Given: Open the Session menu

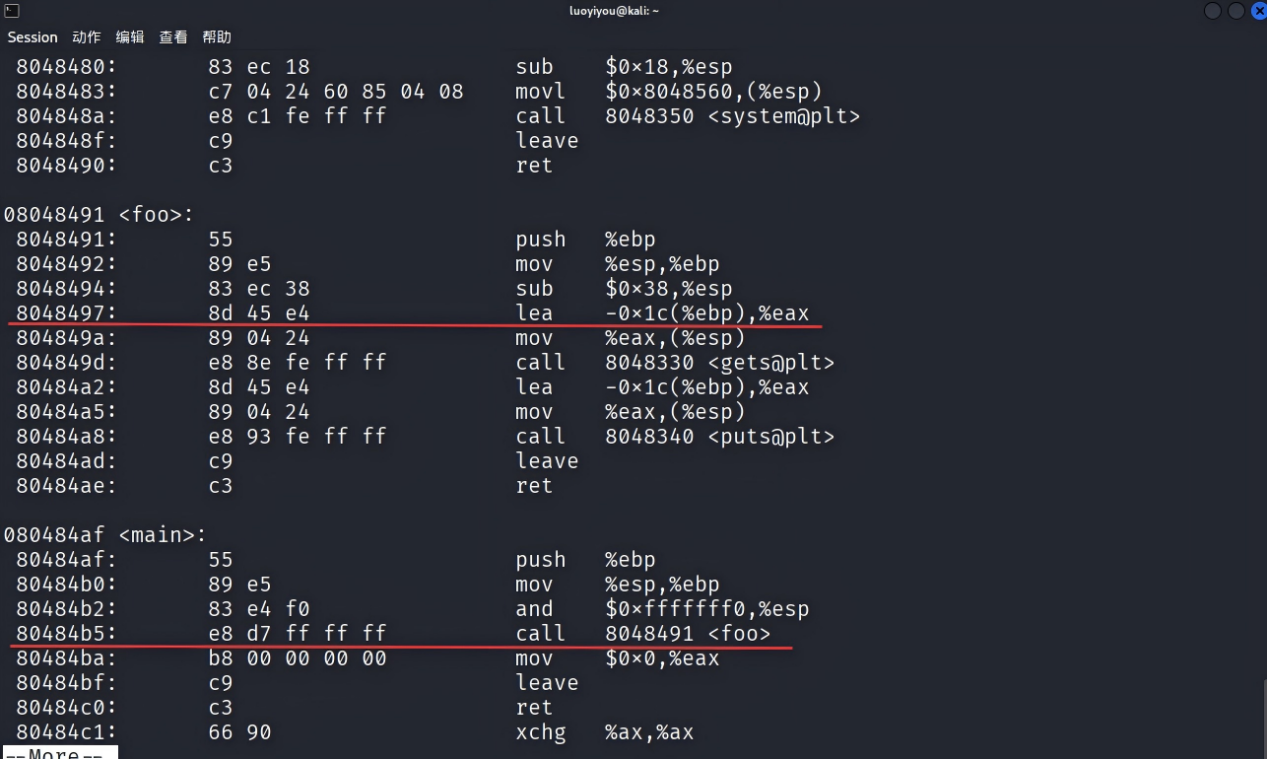Looking at the screenshot, I should pos(33,37).
